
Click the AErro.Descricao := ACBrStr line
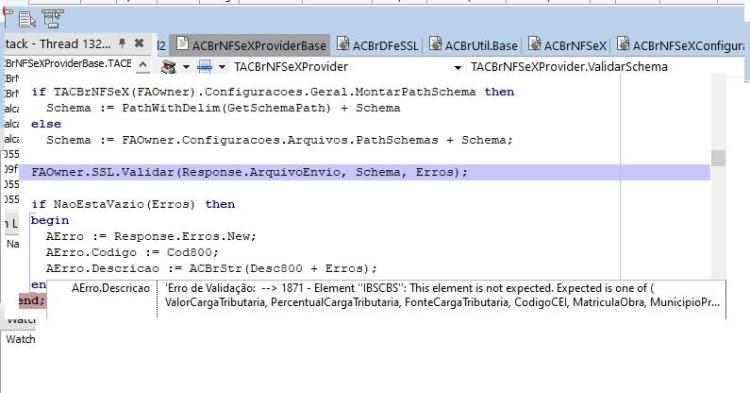tap(211, 268)
